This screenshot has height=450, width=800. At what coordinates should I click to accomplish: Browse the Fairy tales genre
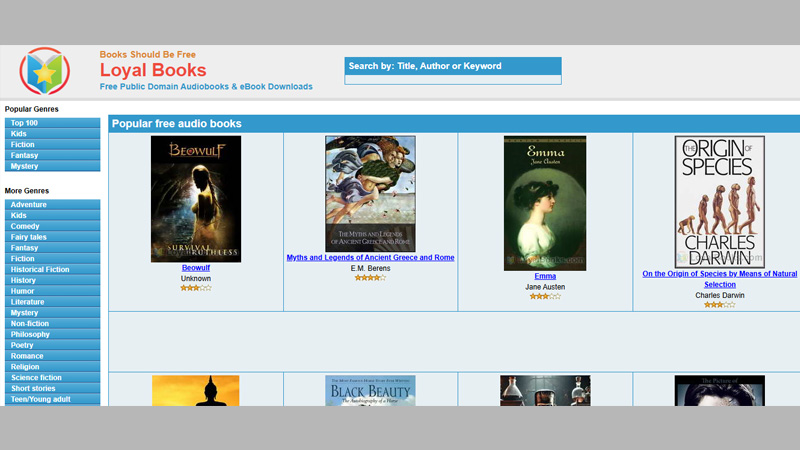point(53,237)
